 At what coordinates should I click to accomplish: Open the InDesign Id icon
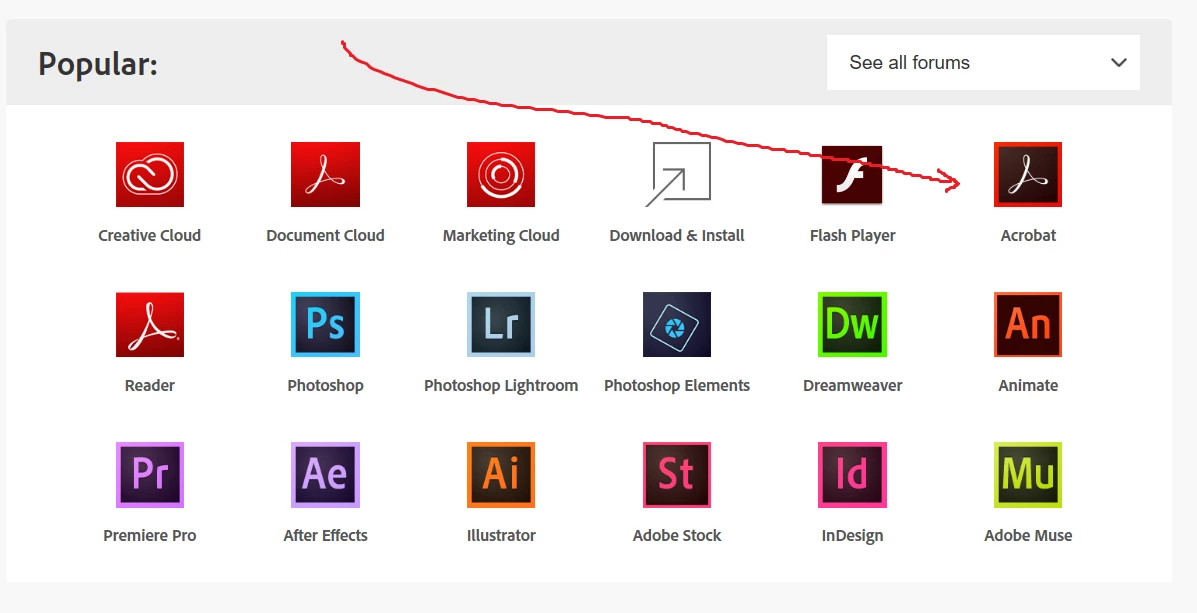852,475
